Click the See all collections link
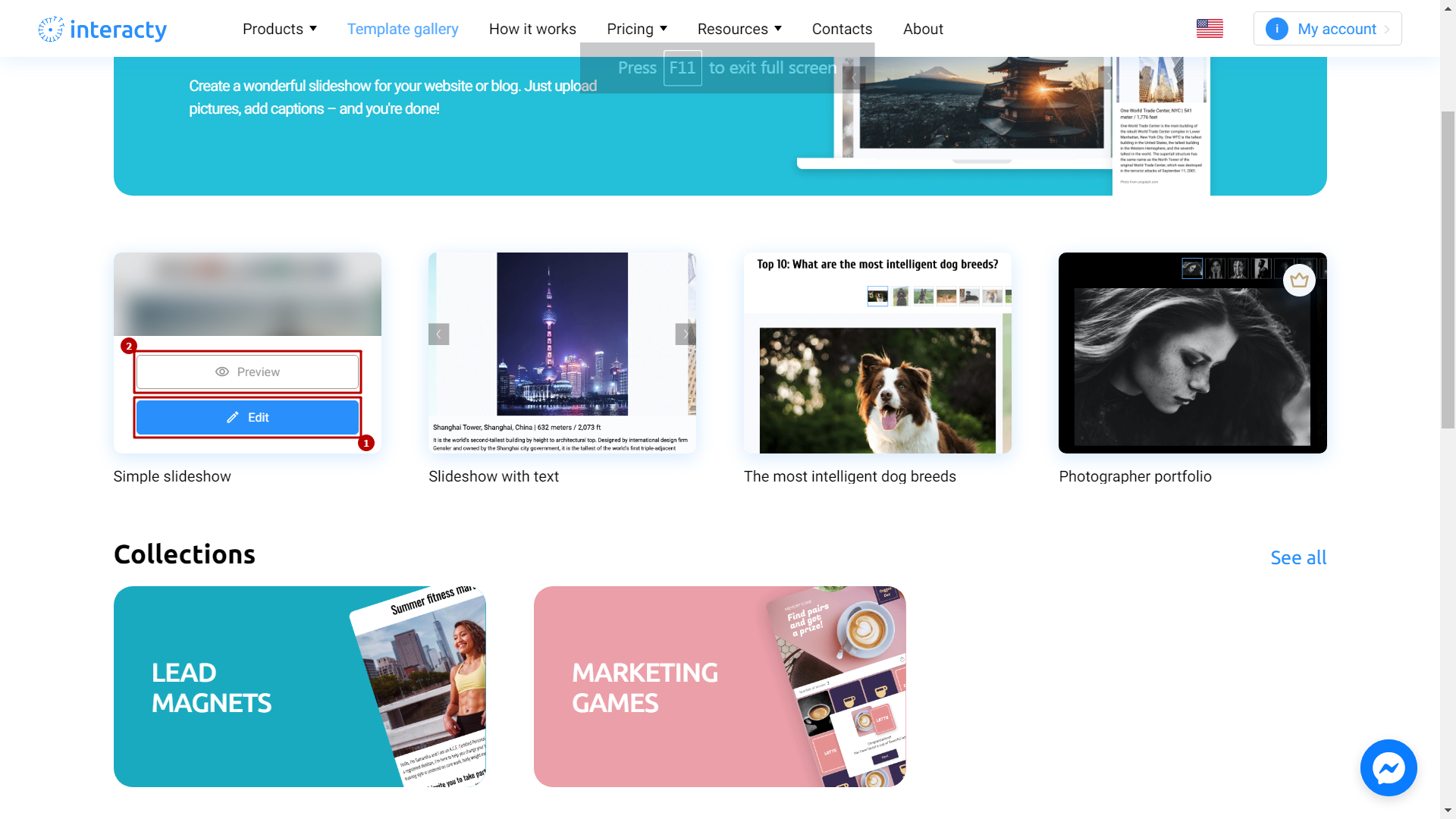The width and height of the screenshot is (1456, 819). pyautogui.click(x=1298, y=556)
